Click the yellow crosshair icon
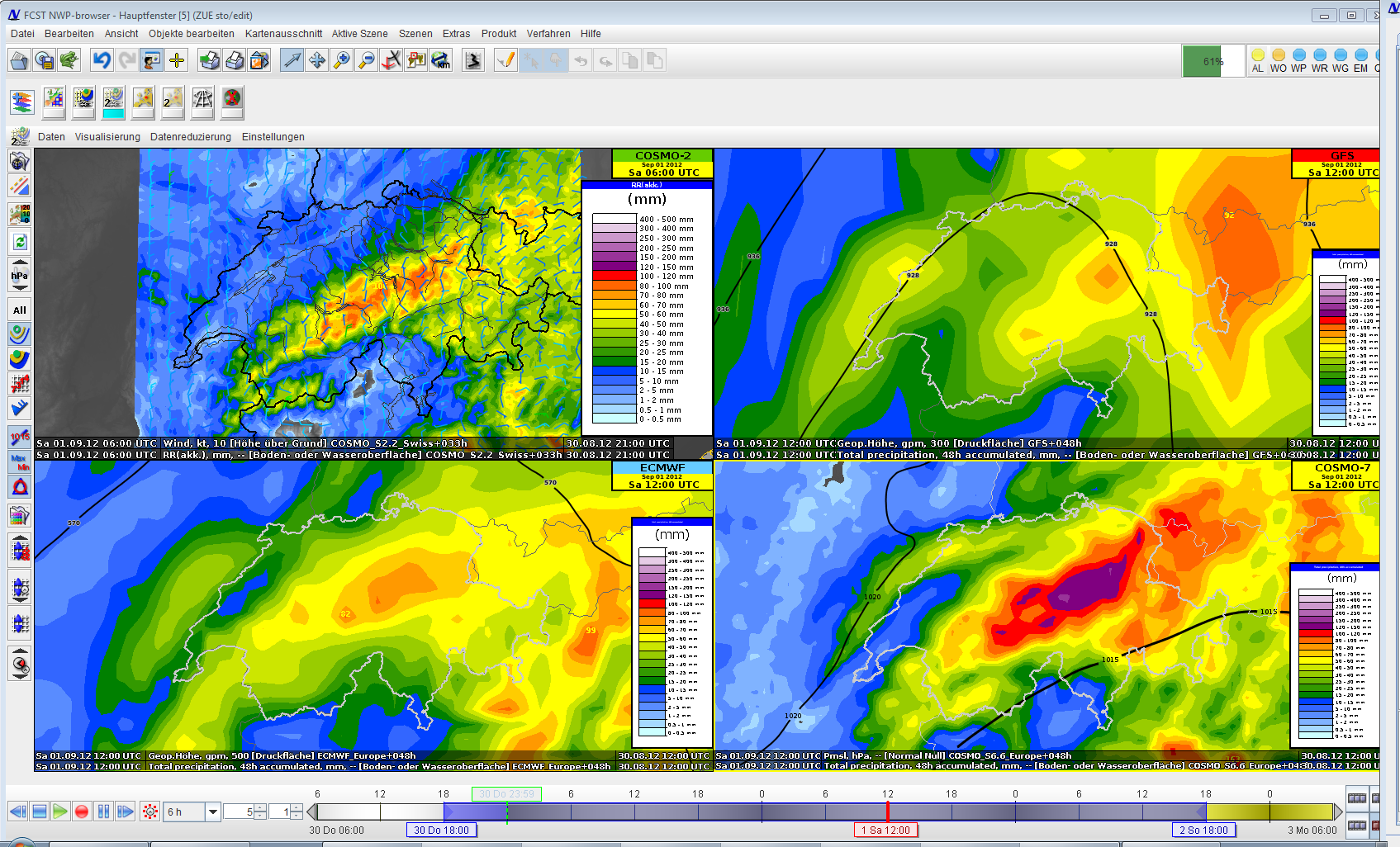 point(177,60)
